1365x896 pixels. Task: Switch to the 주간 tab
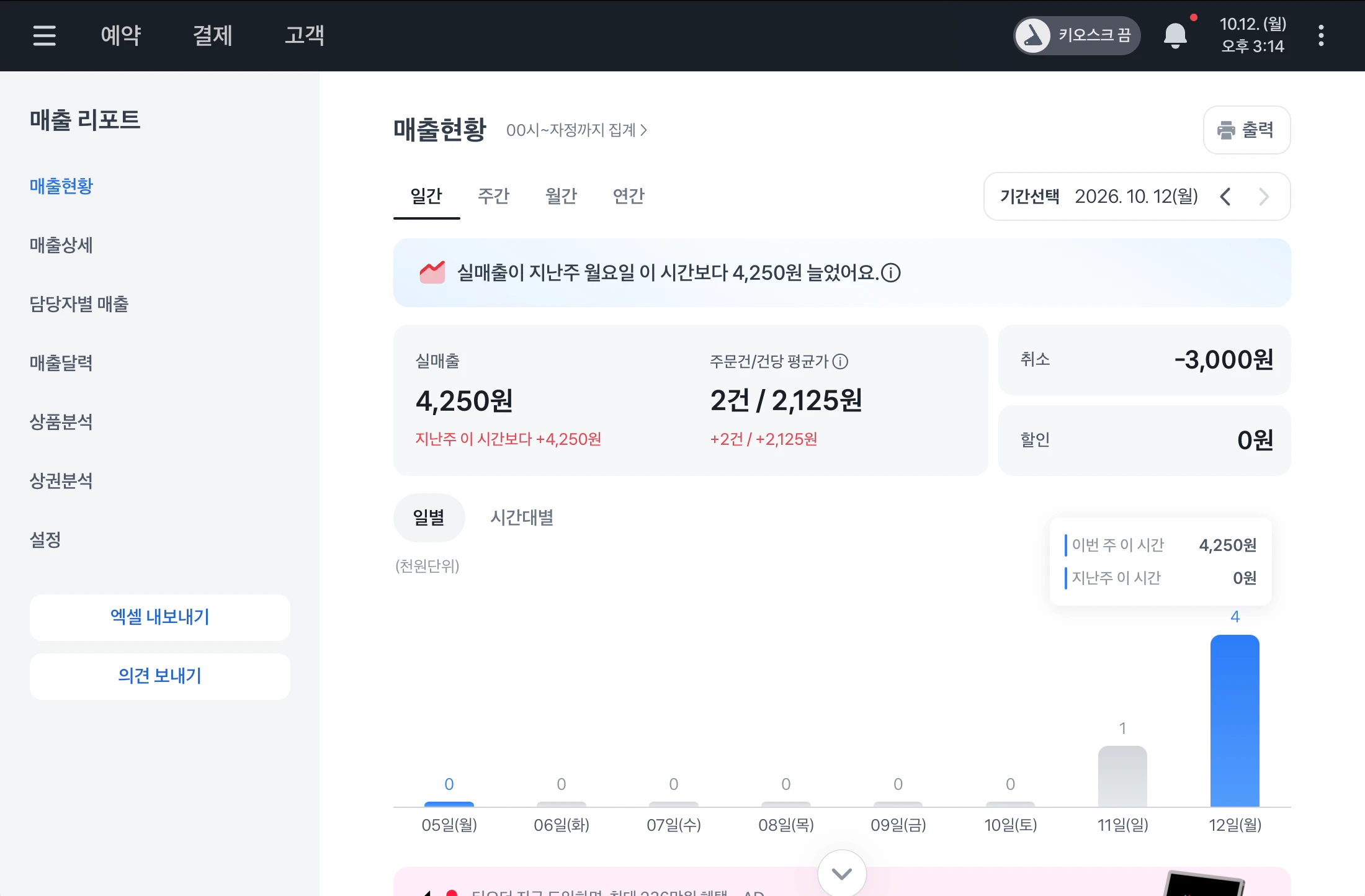point(493,197)
